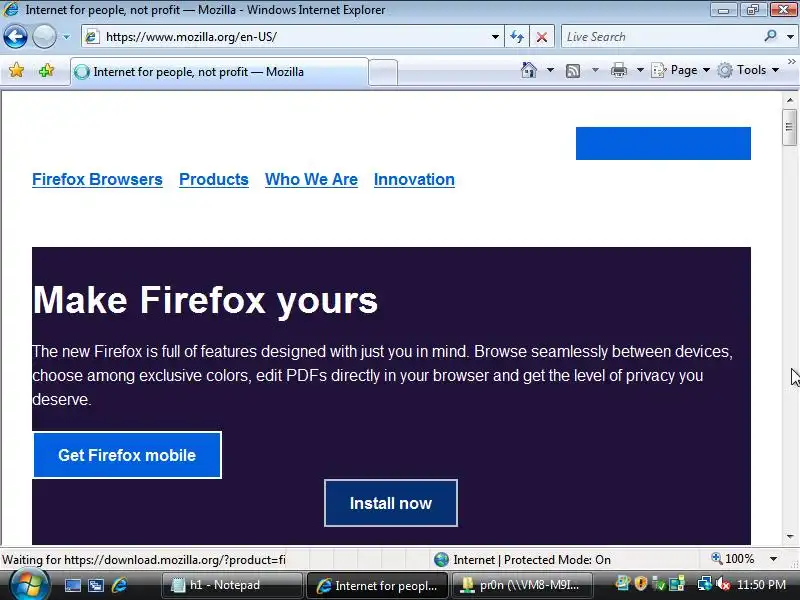Click the status bar Waiting for download text
This screenshot has height=600, width=800.
[x=144, y=560]
